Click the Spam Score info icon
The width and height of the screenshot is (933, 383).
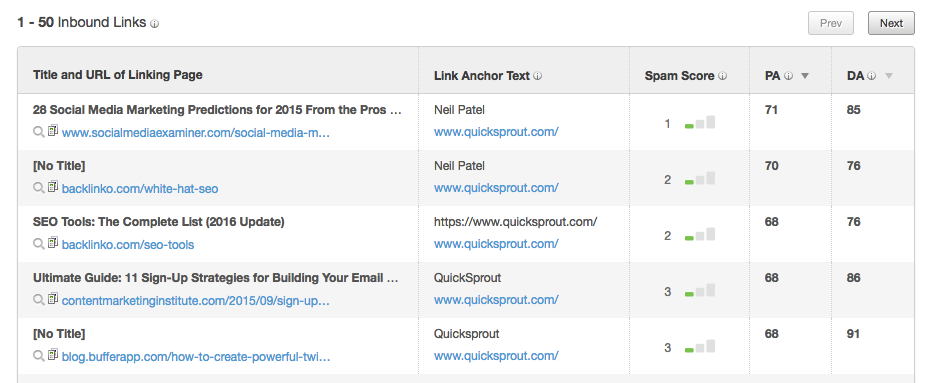click(x=722, y=76)
